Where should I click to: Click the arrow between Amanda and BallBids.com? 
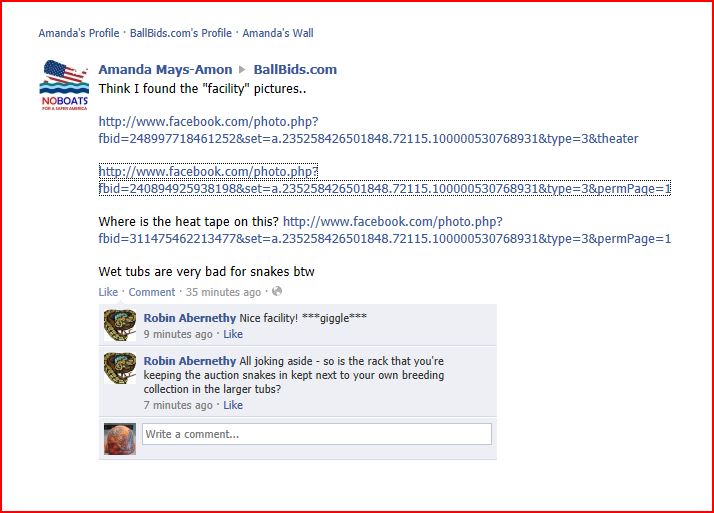coord(242,70)
